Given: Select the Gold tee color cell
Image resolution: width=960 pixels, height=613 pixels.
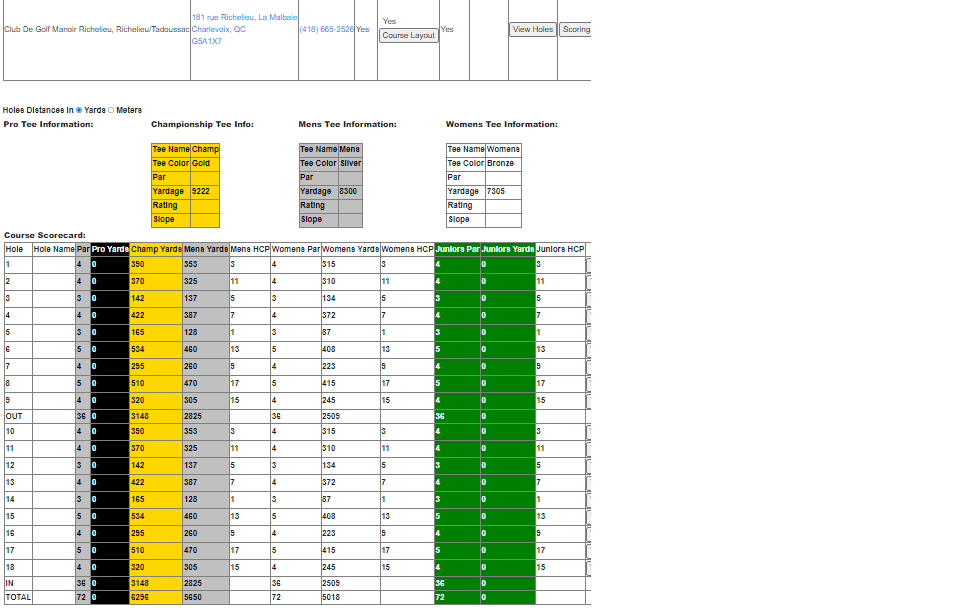Looking at the screenshot, I should click(205, 164).
